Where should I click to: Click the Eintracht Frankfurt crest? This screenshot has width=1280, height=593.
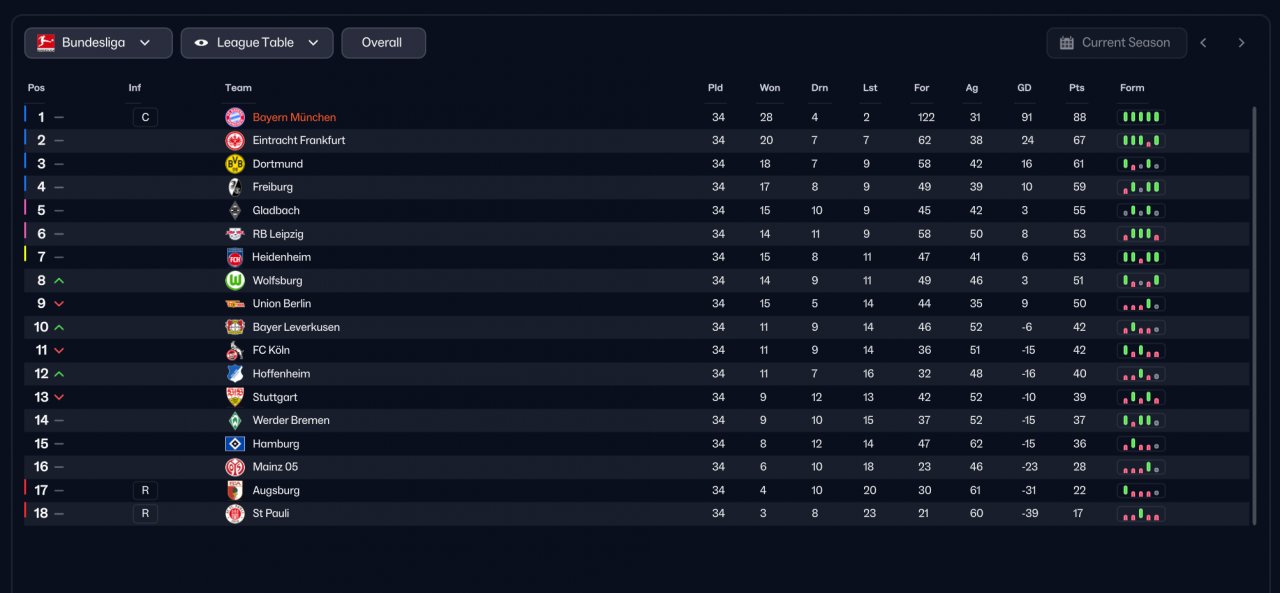(235, 141)
